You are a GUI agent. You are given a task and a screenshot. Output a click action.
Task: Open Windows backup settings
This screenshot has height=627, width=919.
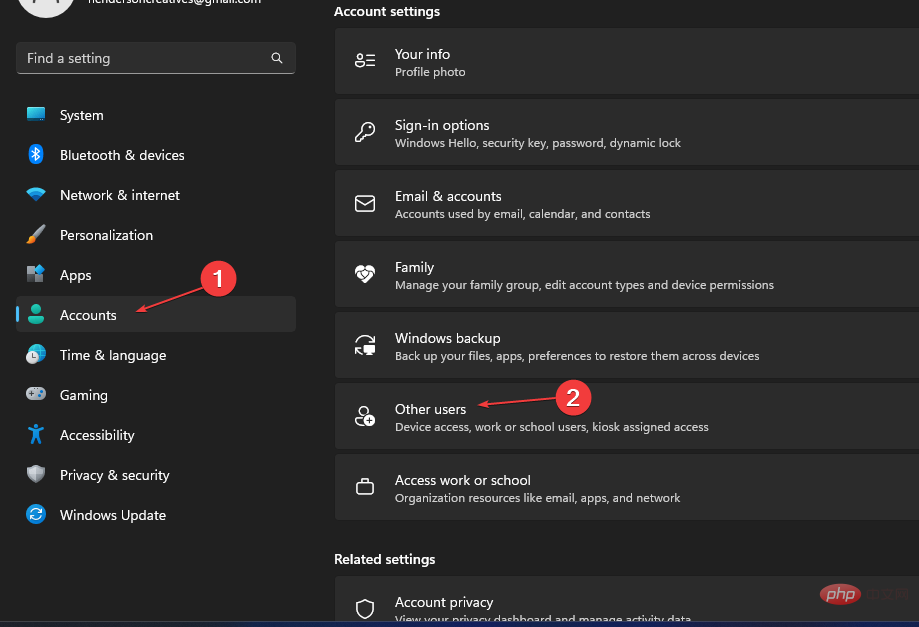[627, 345]
